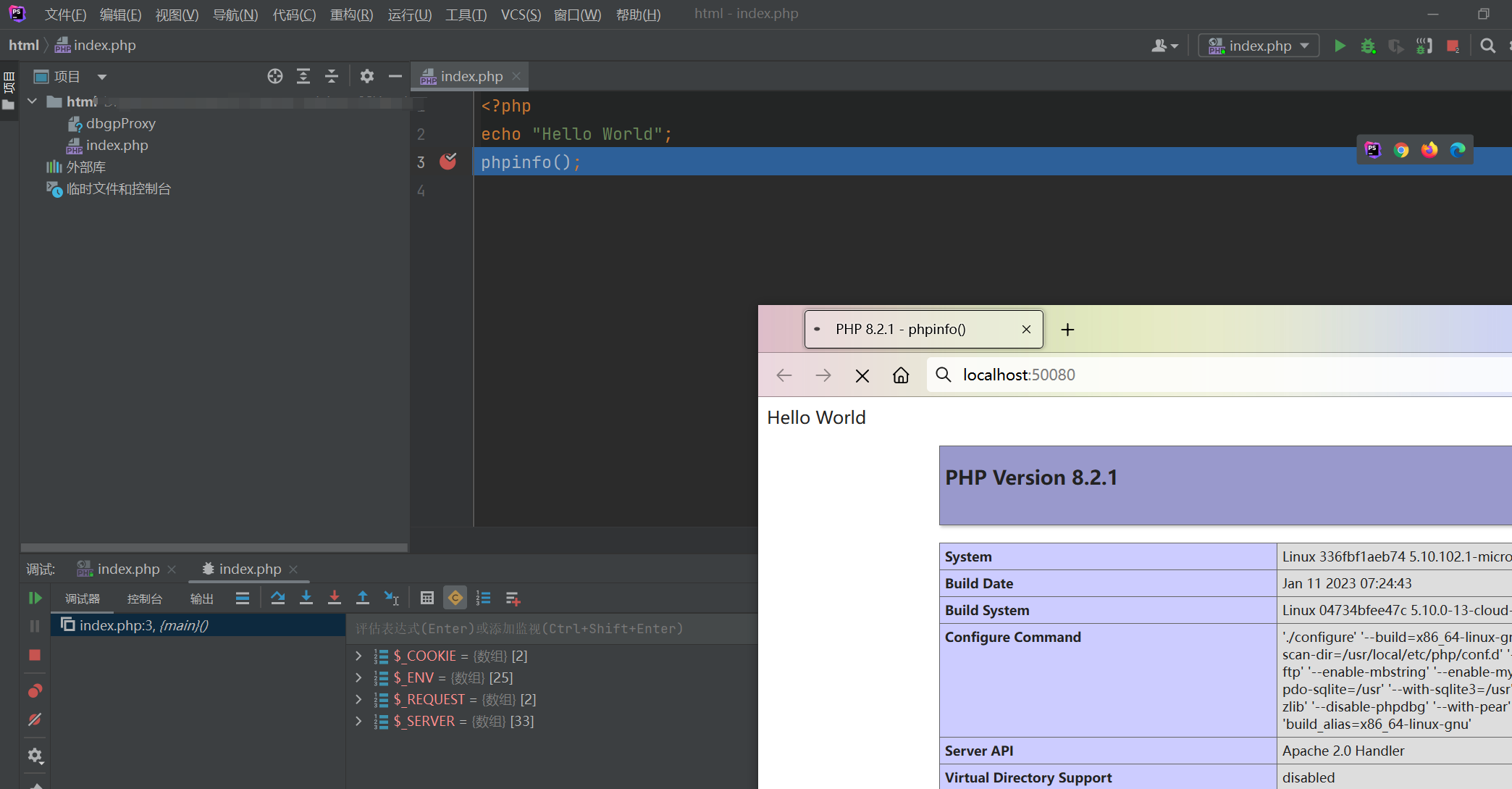Open the 运行(U) menu
The image size is (1512, 789).
(409, 14)
